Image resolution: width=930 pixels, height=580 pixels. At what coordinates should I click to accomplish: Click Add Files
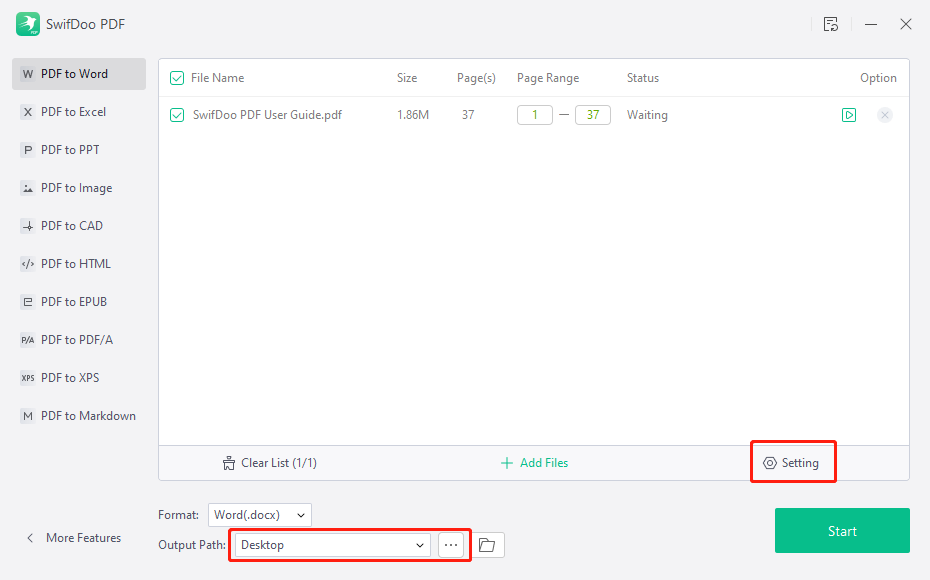coord(534,463)
